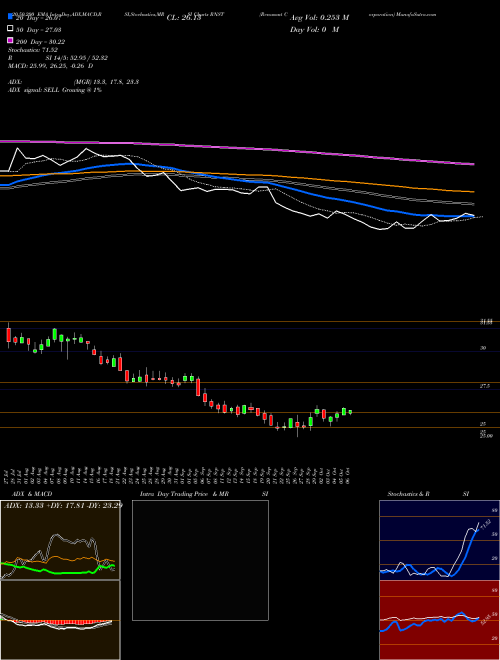Select the '200 Day - 30.22' label
Image resolution: width=500 pixels, height=660 pixels.
click(40, 41)
